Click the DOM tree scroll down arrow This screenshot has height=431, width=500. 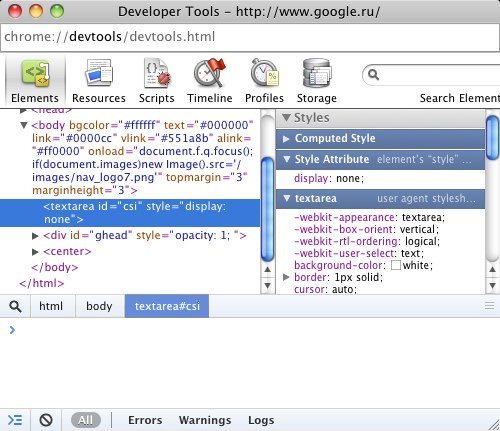click(267, 286)
